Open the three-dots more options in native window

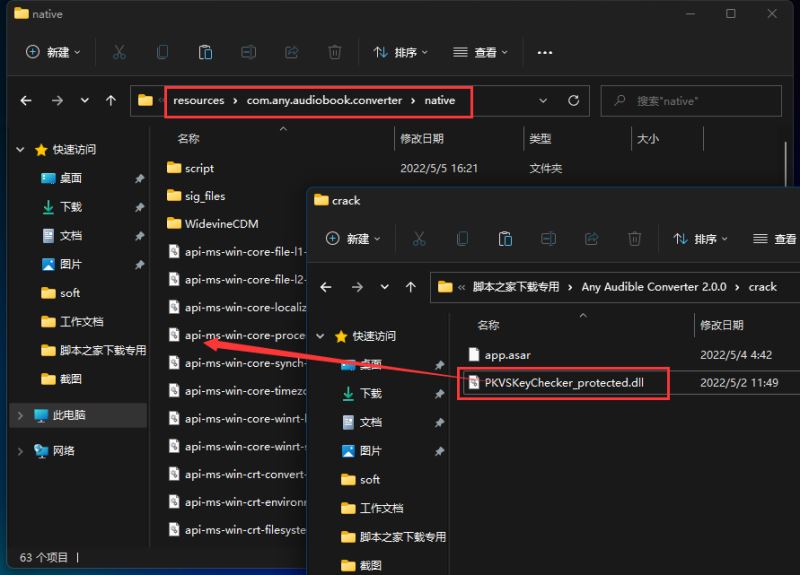(545, 53)
